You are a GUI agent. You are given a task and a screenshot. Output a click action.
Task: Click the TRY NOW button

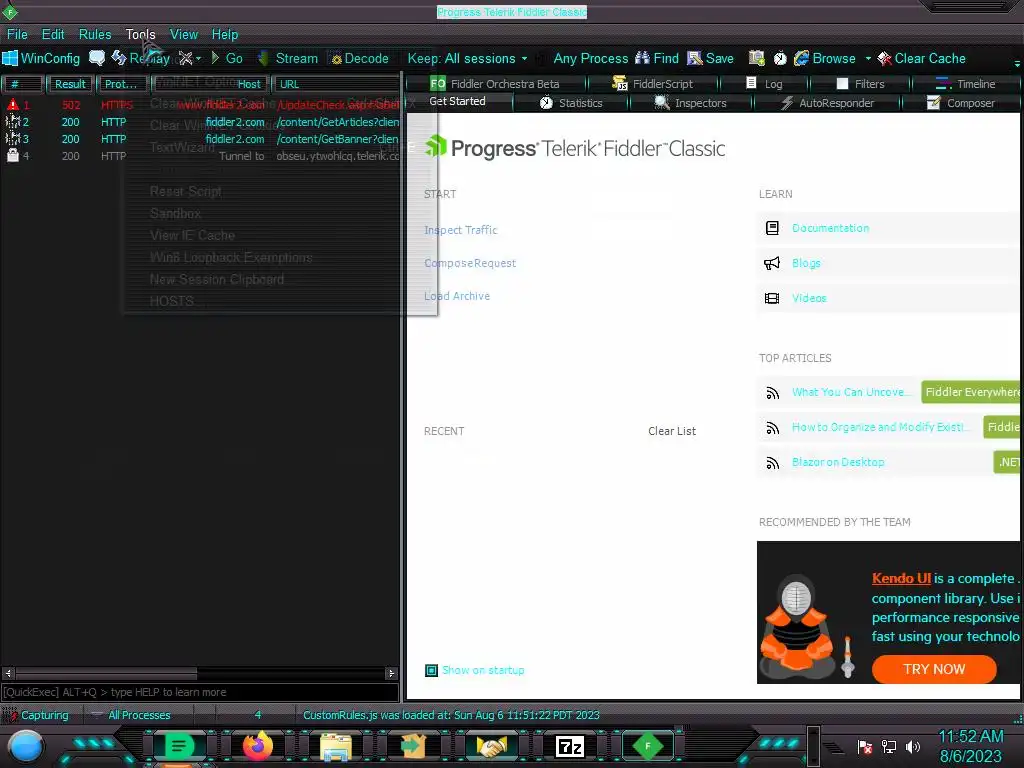934,669
